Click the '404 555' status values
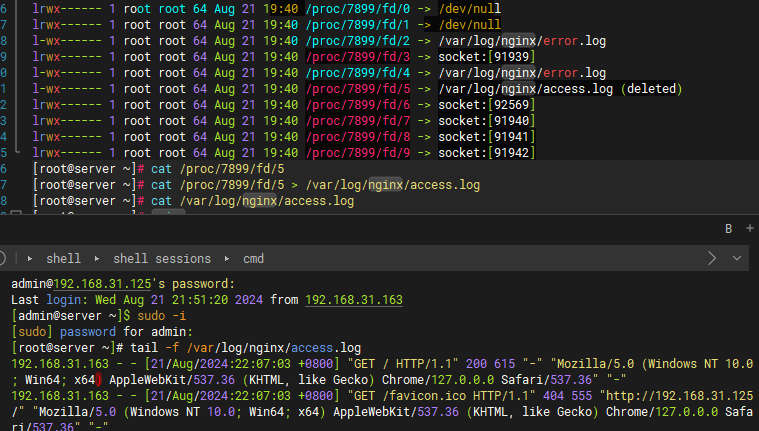The image size is (759, 431). coord(567,396)
